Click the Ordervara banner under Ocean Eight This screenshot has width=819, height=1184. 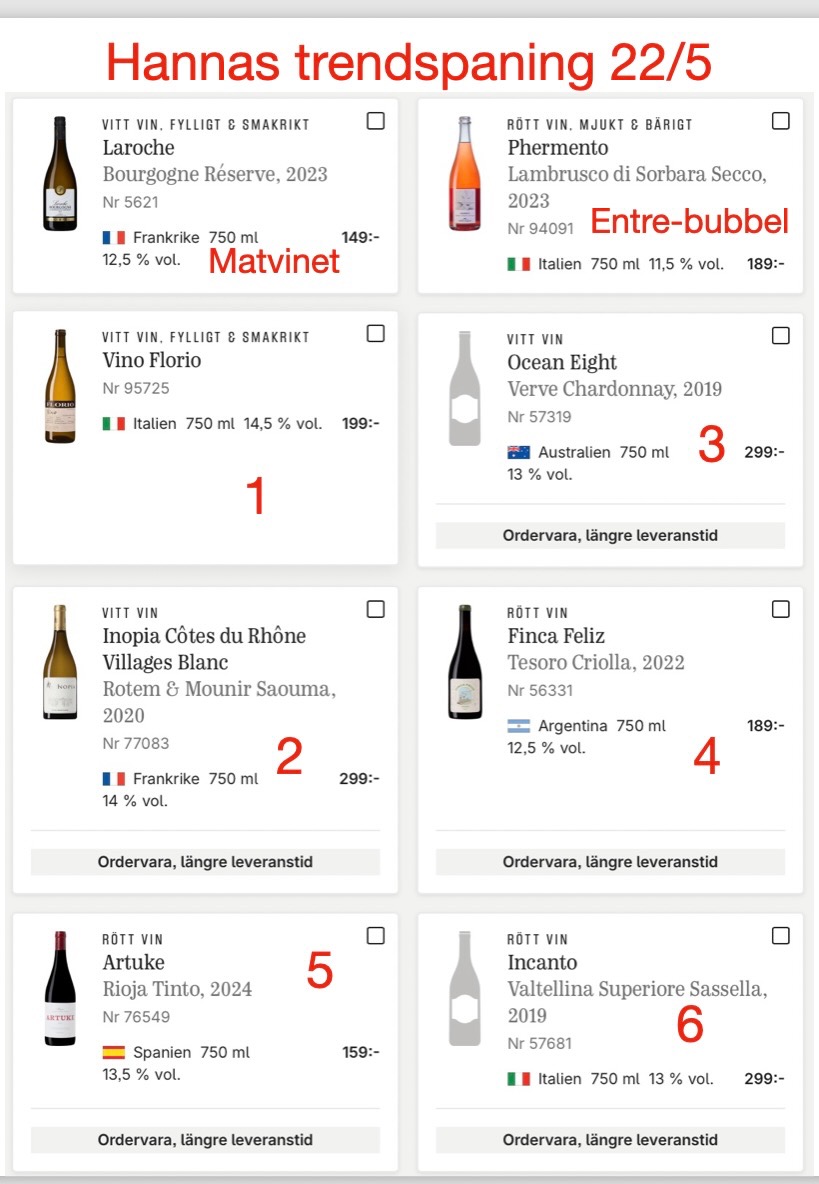tap(610, 536)
